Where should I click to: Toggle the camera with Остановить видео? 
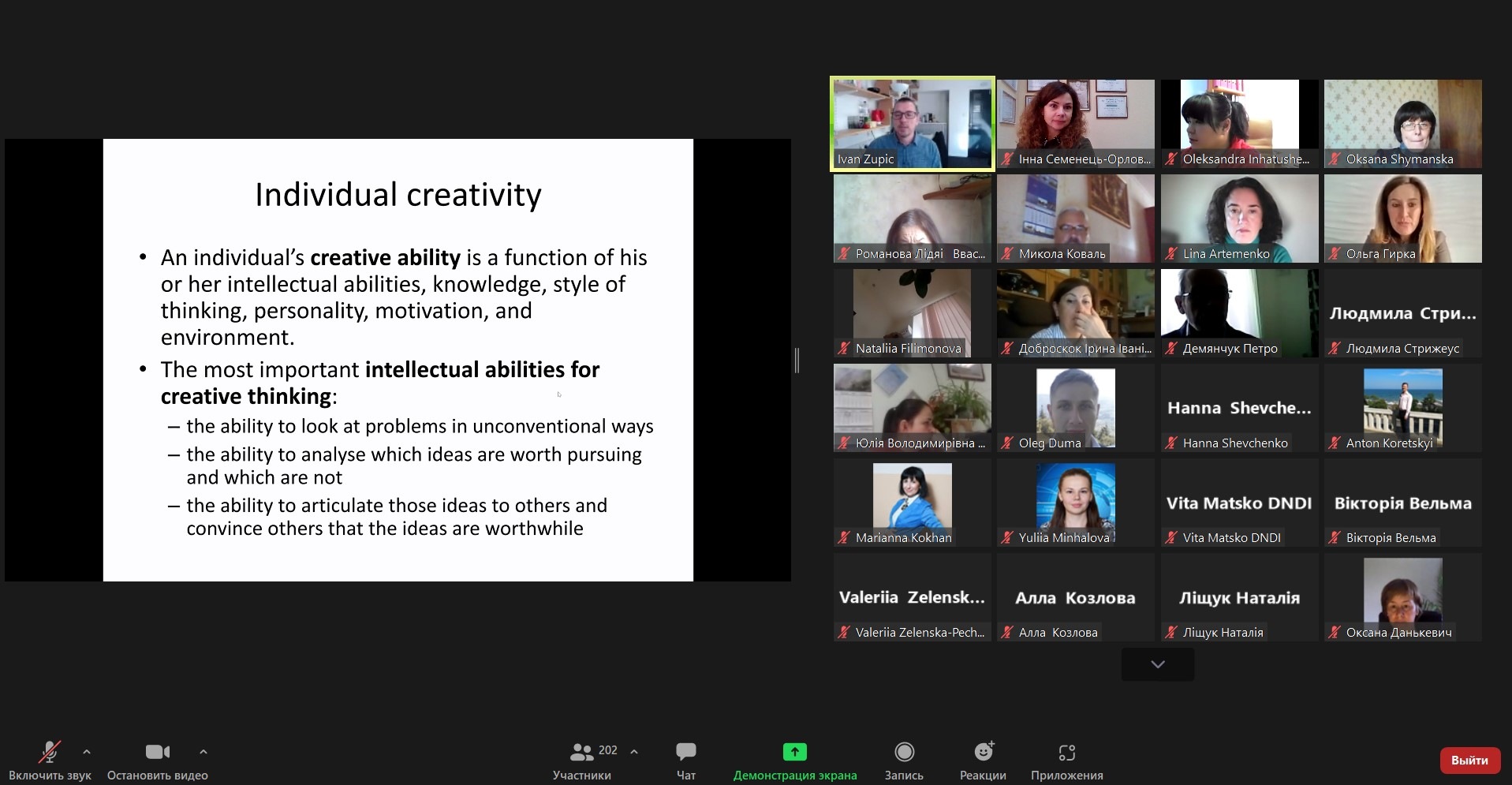click(157, 752)
